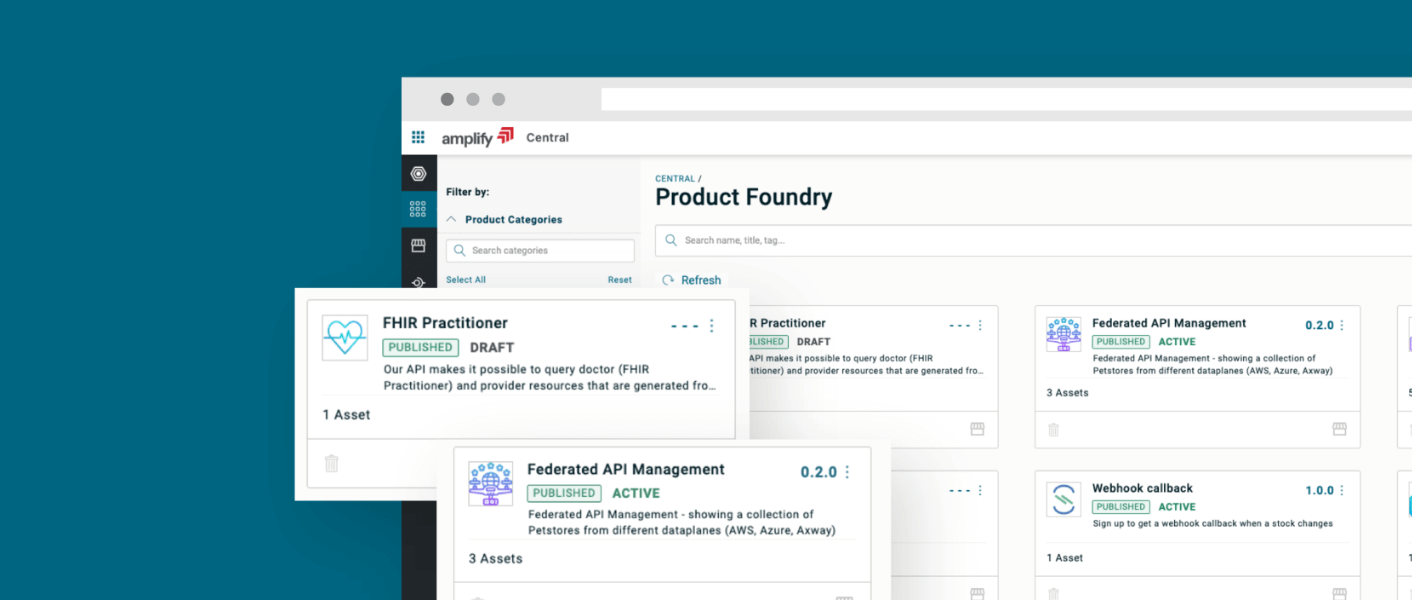The width and height of the screenshot is (1412, 600).
Task: Open three-dot menu on Webhook callback card
Action: 1342,491
